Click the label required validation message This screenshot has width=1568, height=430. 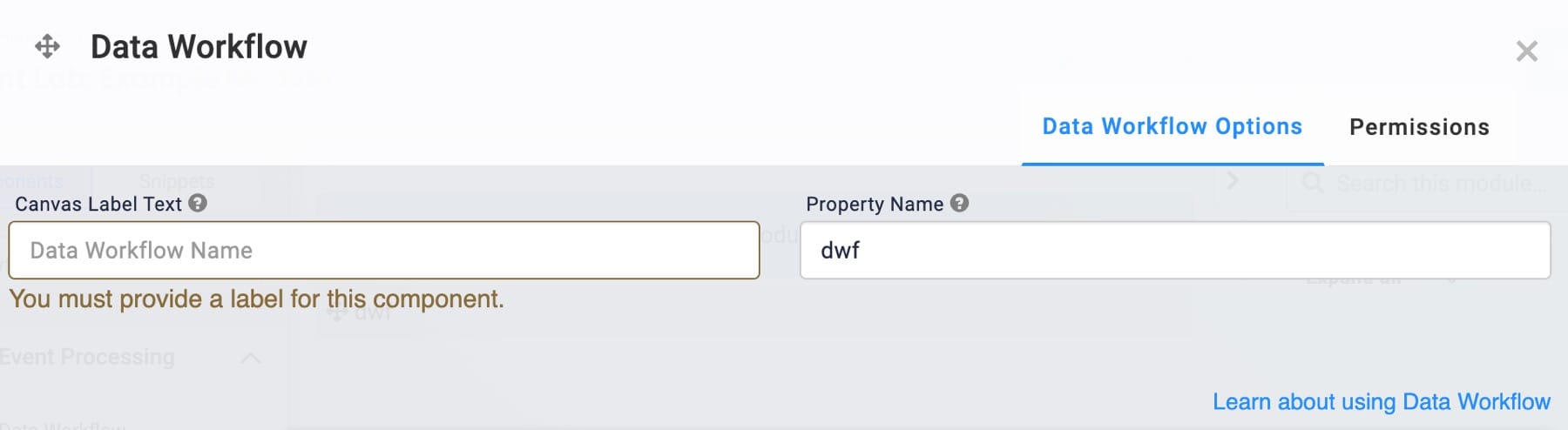[257, 299]
